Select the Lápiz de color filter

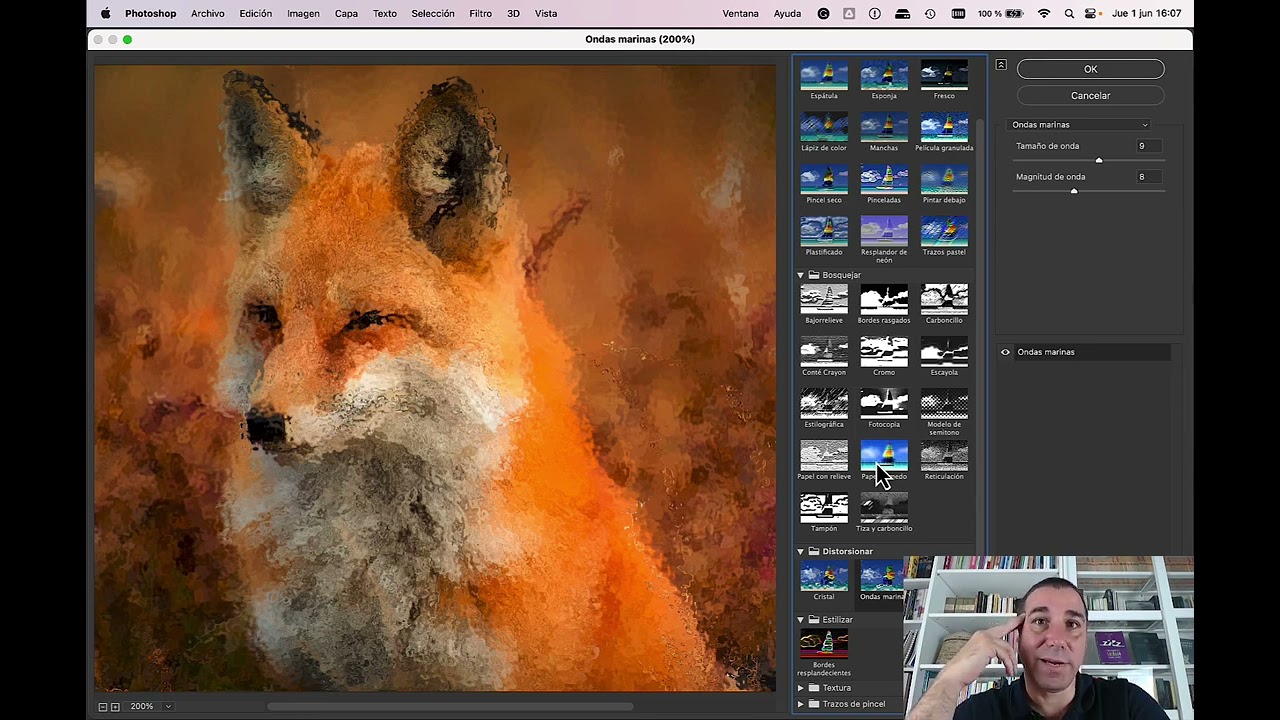[x=824, y=128]
